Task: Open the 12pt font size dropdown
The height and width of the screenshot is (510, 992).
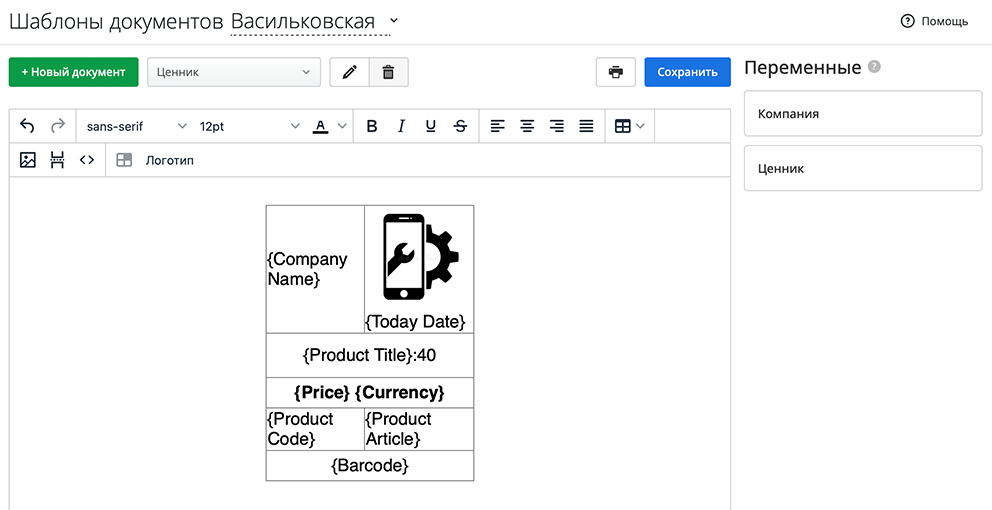Action: (x=249, y=126)
